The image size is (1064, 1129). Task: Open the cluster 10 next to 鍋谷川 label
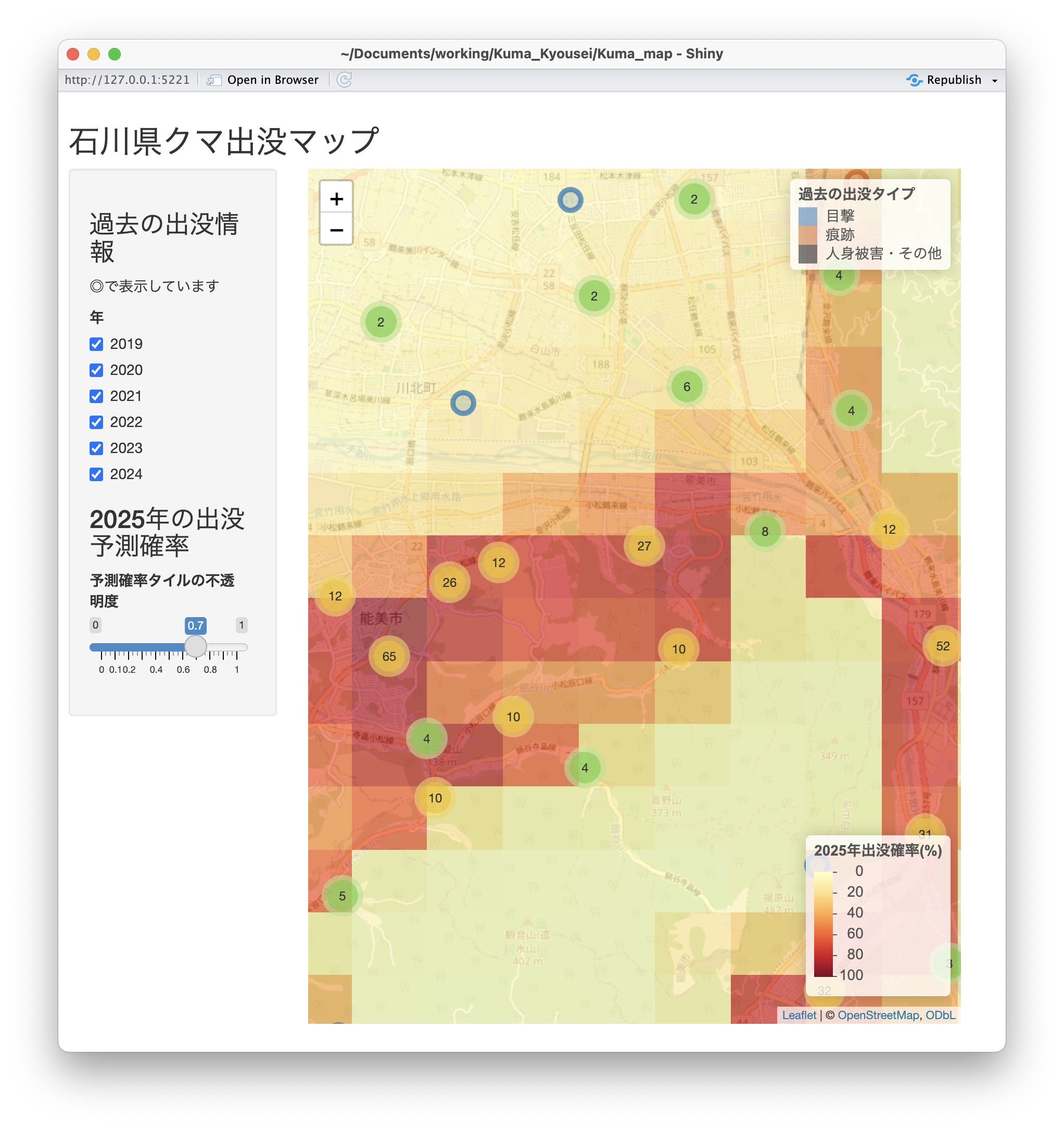click(x=513, y=717)
